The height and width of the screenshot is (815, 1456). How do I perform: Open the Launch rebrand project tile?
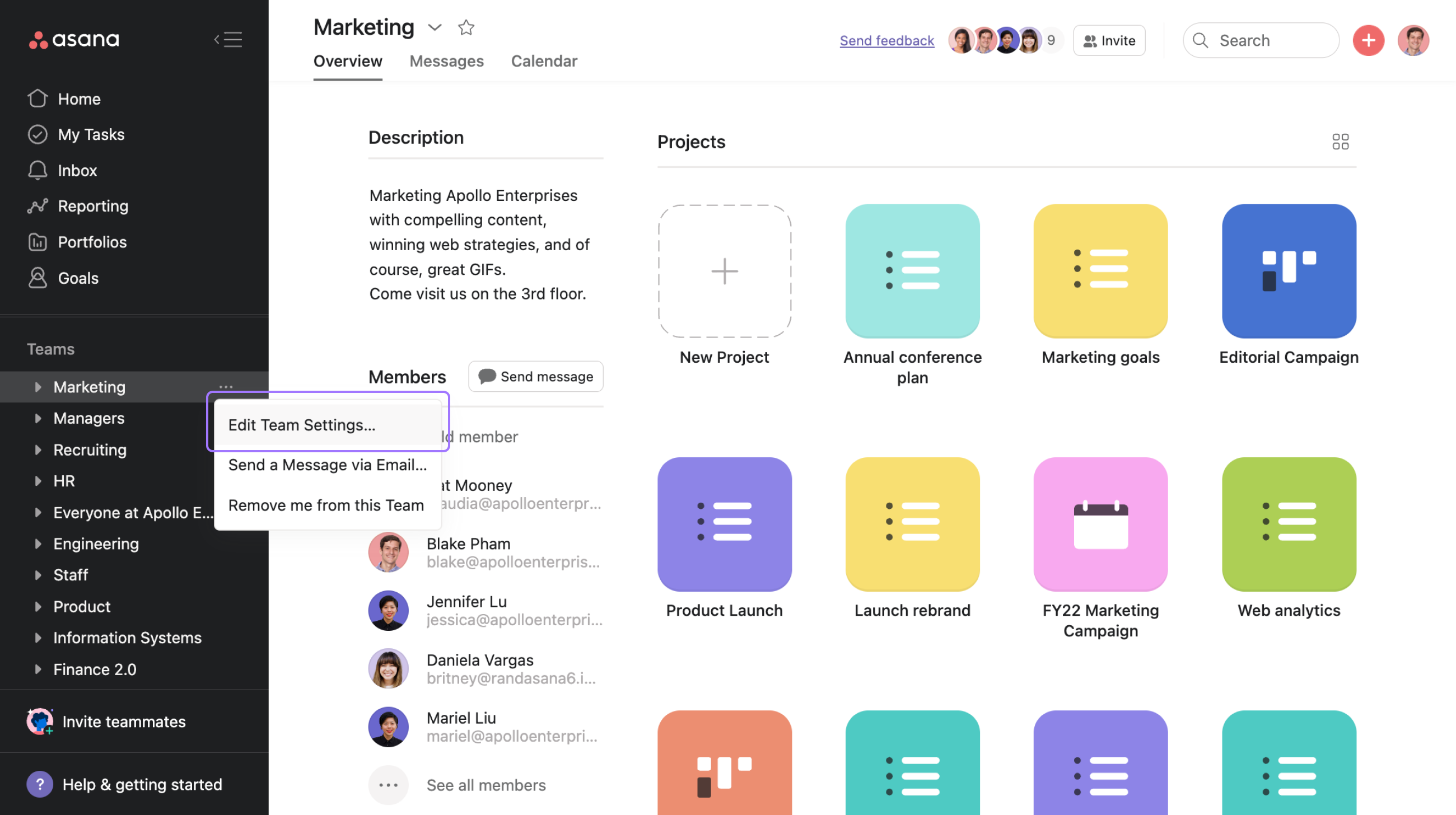coord(912,524)
